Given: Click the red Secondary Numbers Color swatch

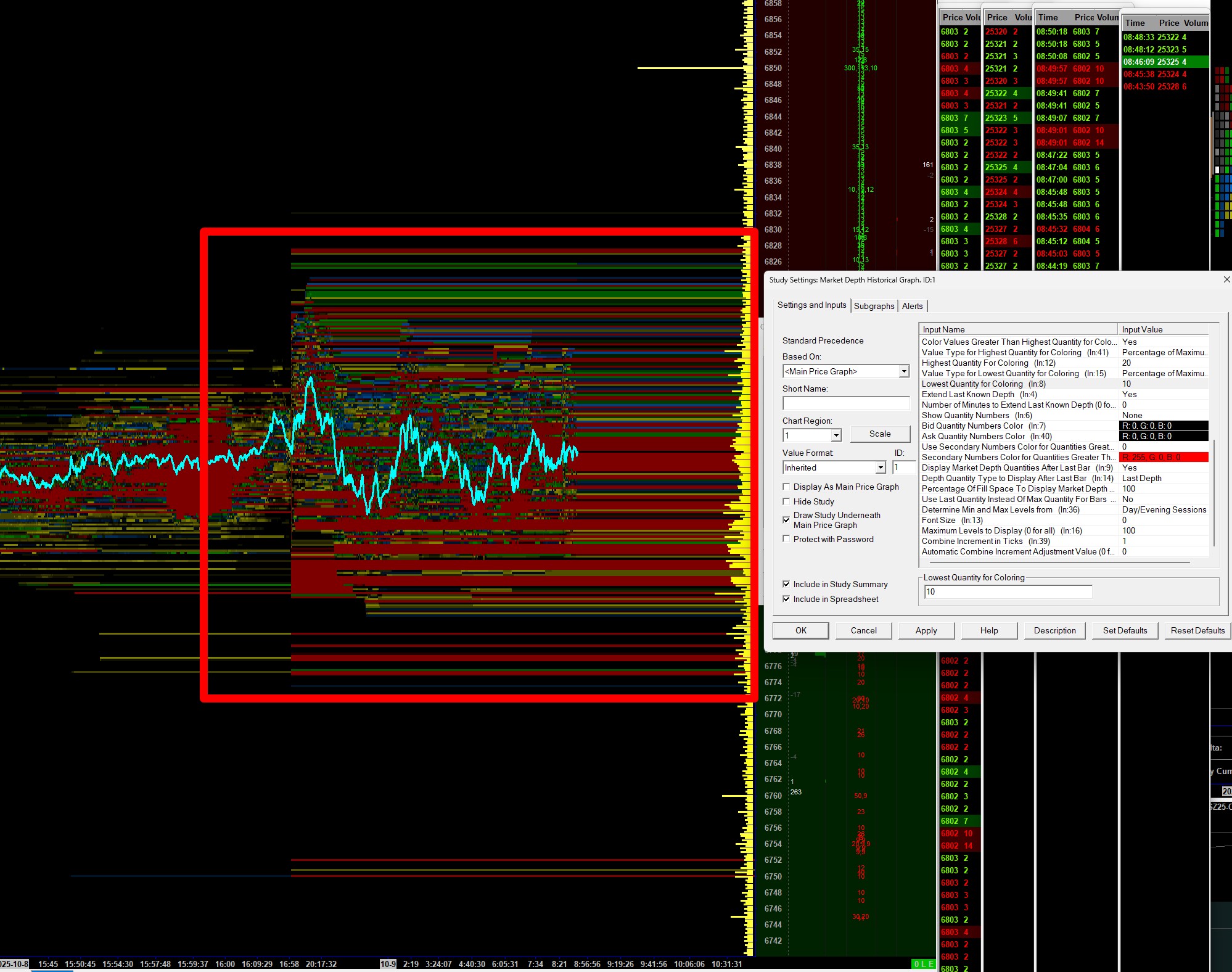Looking at the screenshot, I should pos(1163,457).
